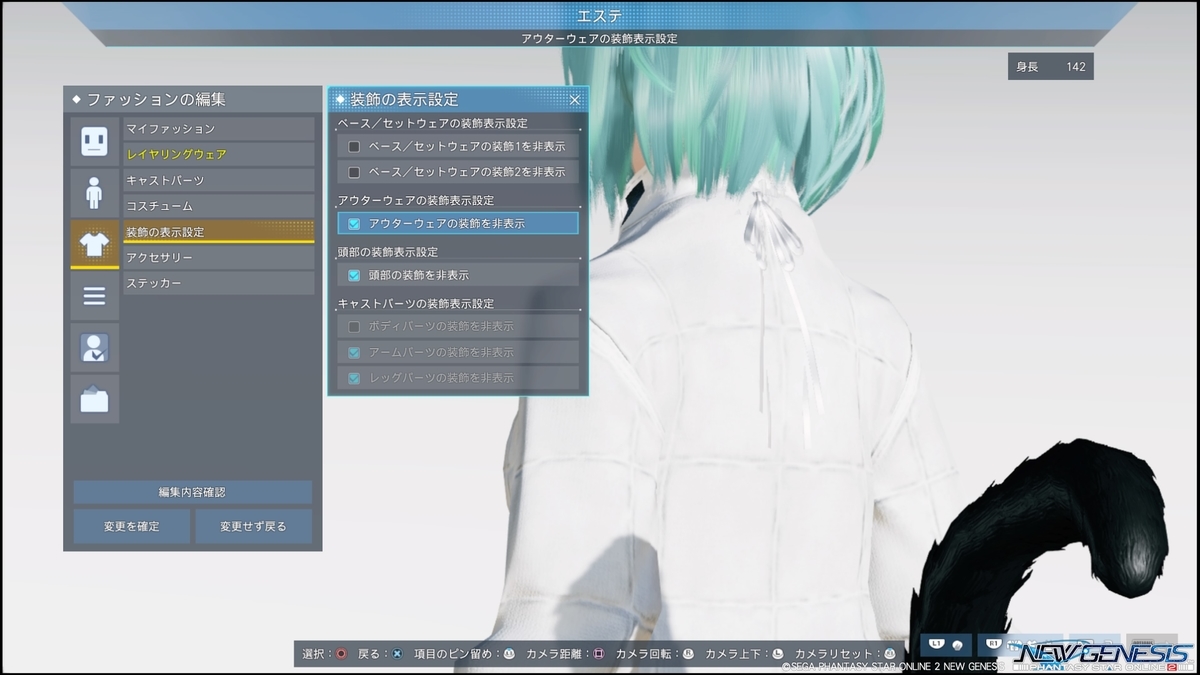
Task: Open アクセサリー menu entry
Action: (219, 258)
